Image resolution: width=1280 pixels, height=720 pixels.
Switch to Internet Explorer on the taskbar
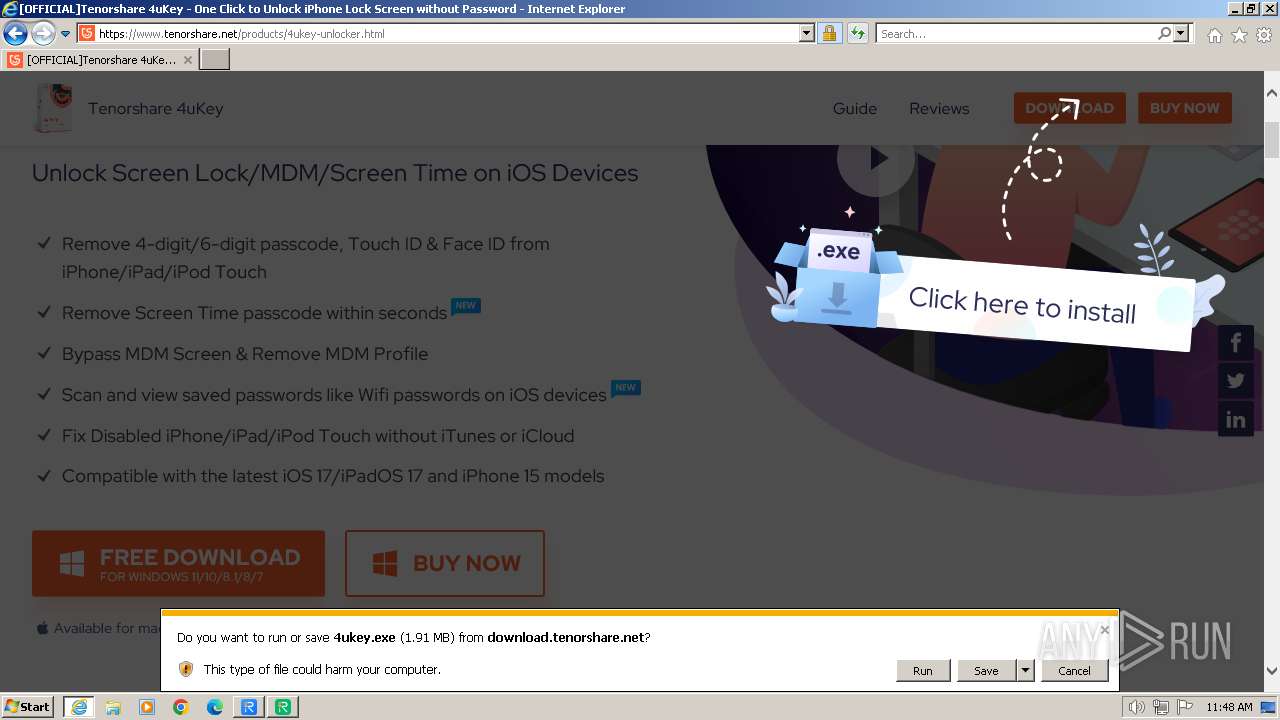[78, 707]
